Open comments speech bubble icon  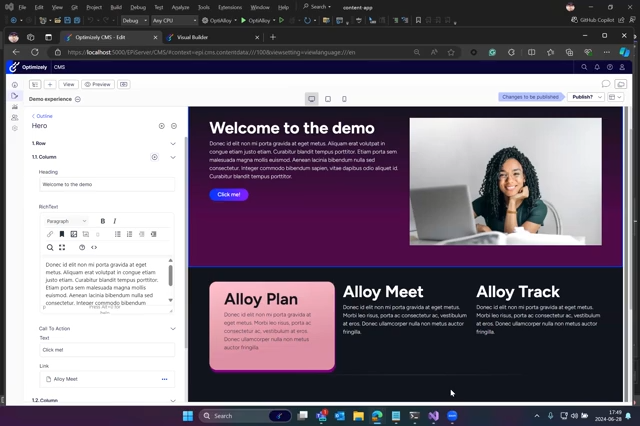(x=606, y=84)
